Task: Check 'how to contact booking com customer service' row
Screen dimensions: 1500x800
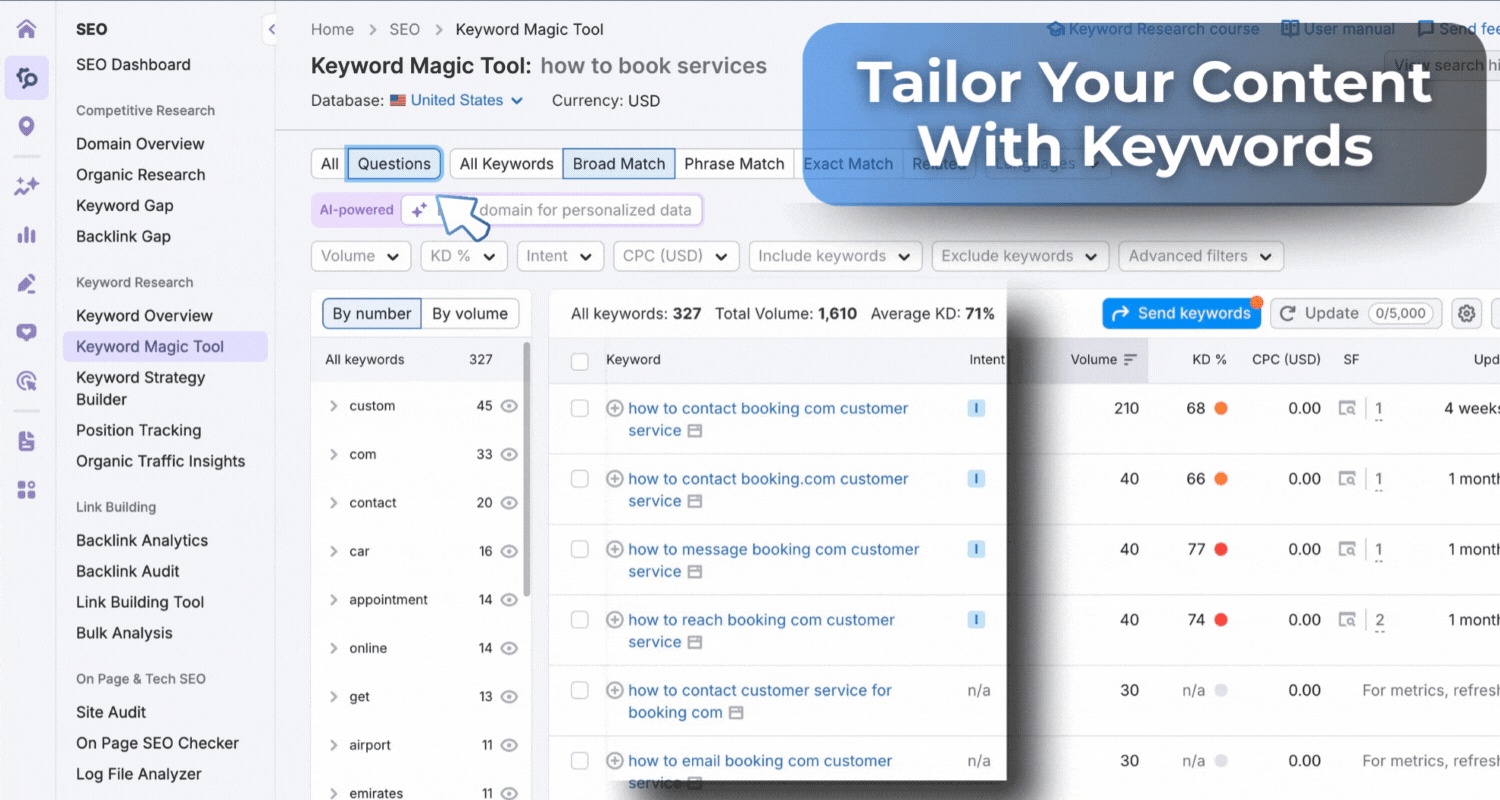Action: pyautogui.click(x=580, y=408)
